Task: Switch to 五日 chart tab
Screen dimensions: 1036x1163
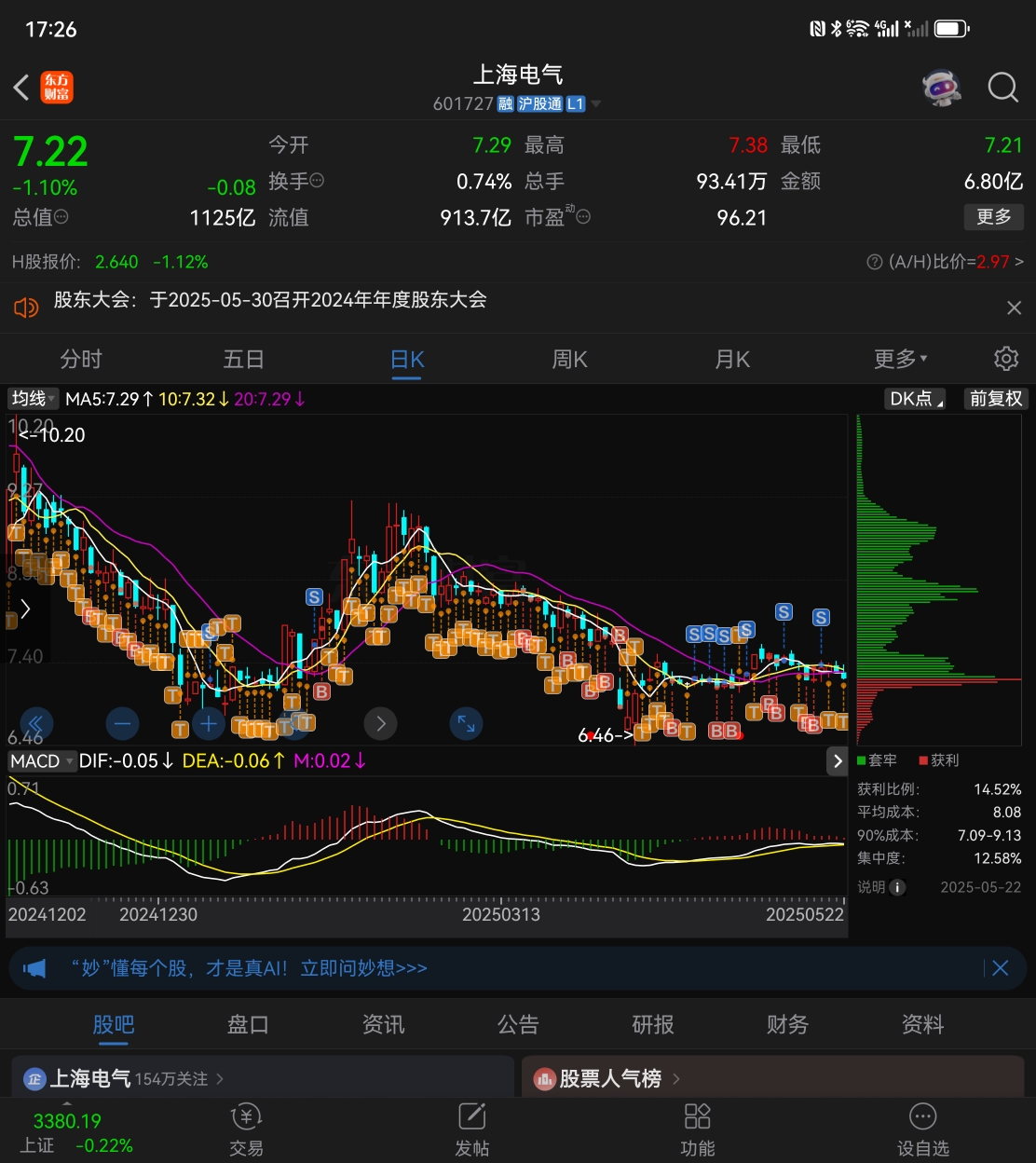Action: tap(244, 359)
